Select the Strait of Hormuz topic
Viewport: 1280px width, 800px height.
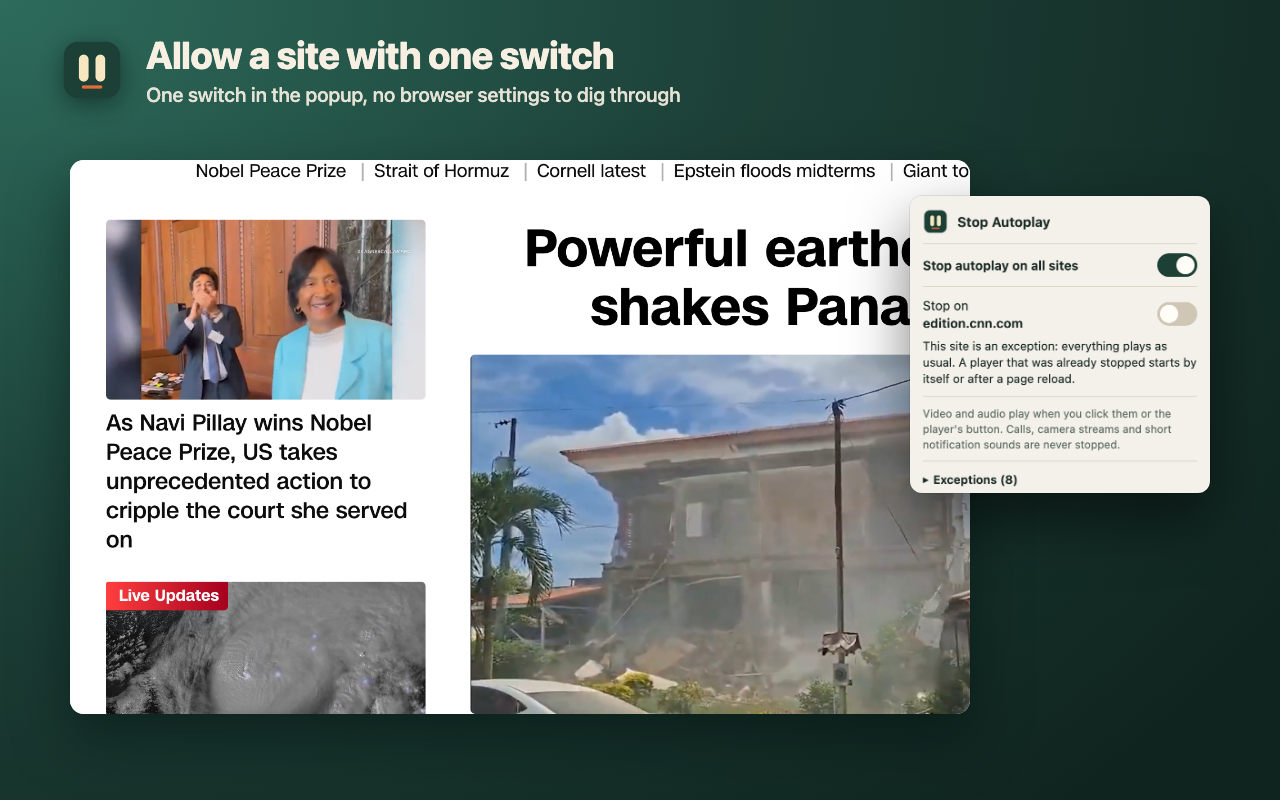pos(441,171)
